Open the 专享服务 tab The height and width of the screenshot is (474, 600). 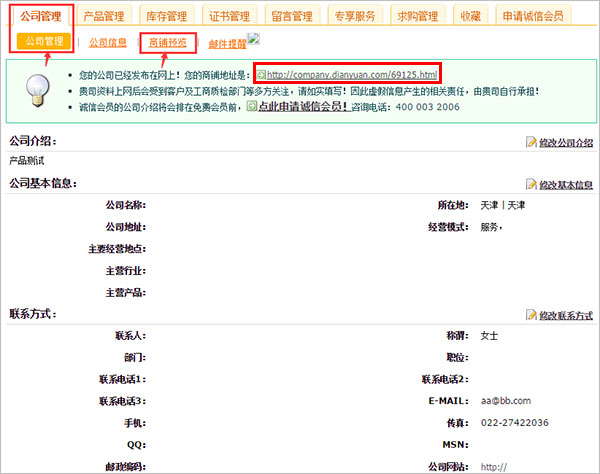pos(356,16)
